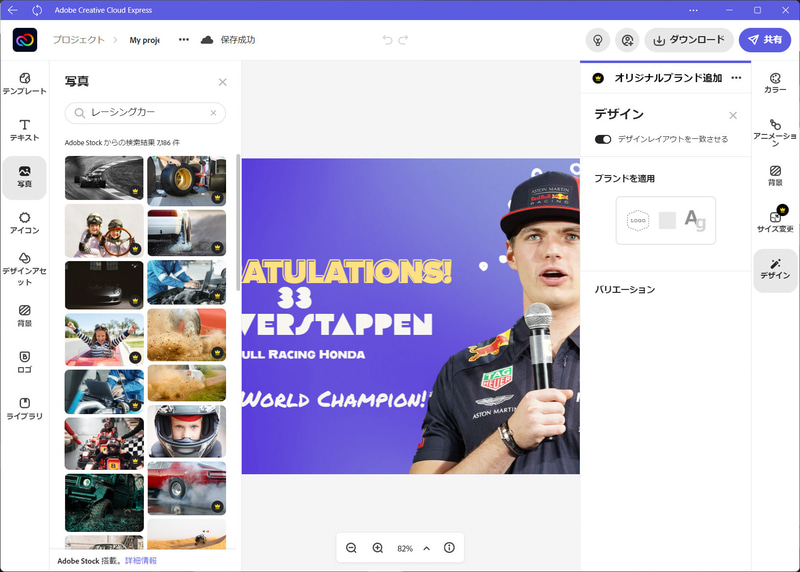Screen dimensions: 800x572
Task: Open the invite collaborators icon
Action: [x=627, y=40]
